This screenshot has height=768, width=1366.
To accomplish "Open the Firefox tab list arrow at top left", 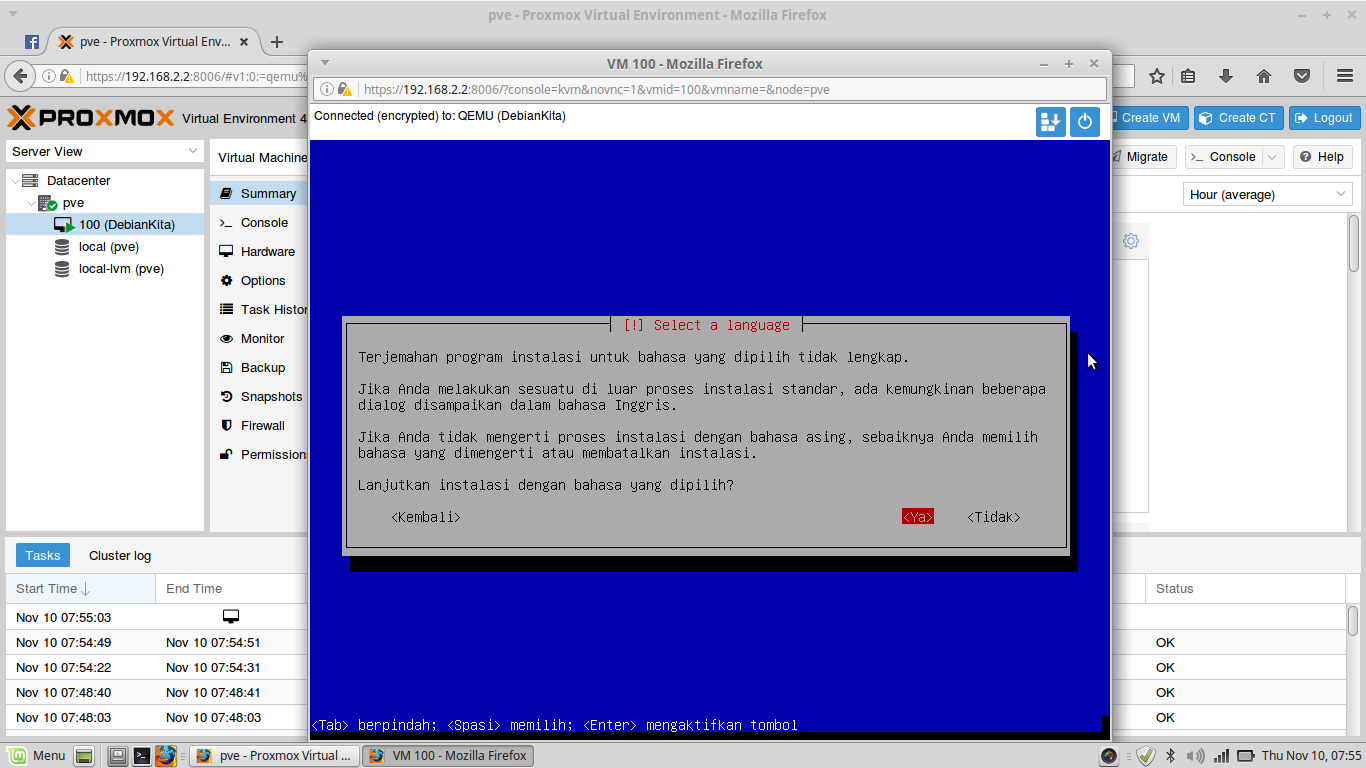I will [11, 15].
